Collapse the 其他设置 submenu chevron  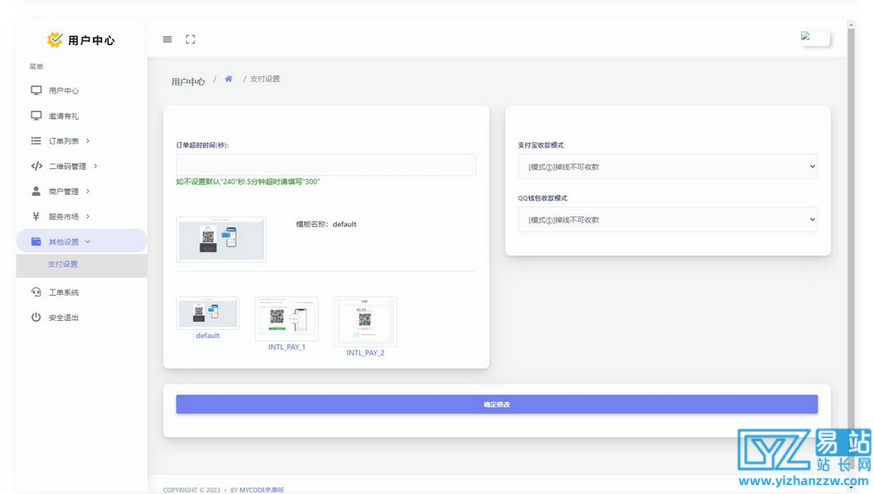pyautogui.click(x=88, y=241)
